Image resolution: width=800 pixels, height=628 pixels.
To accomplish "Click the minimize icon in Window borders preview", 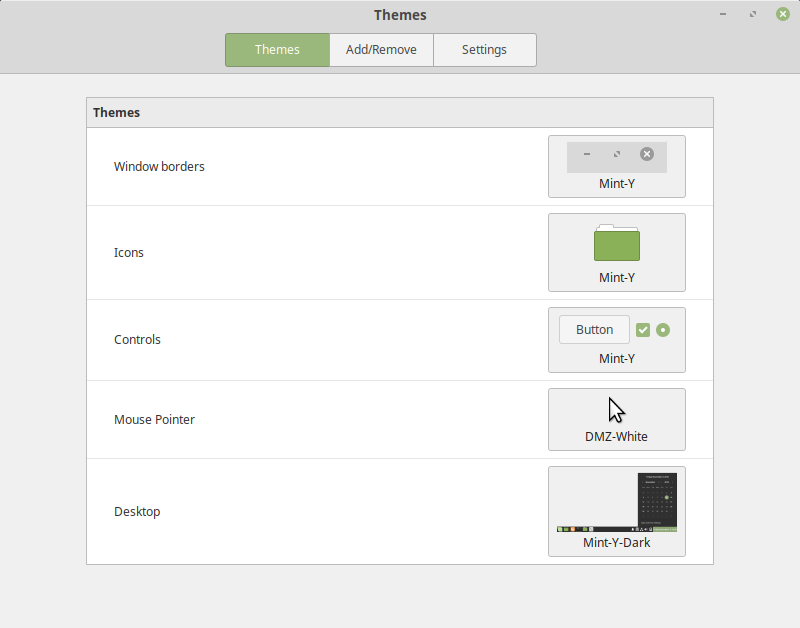I will coord(586,155).
